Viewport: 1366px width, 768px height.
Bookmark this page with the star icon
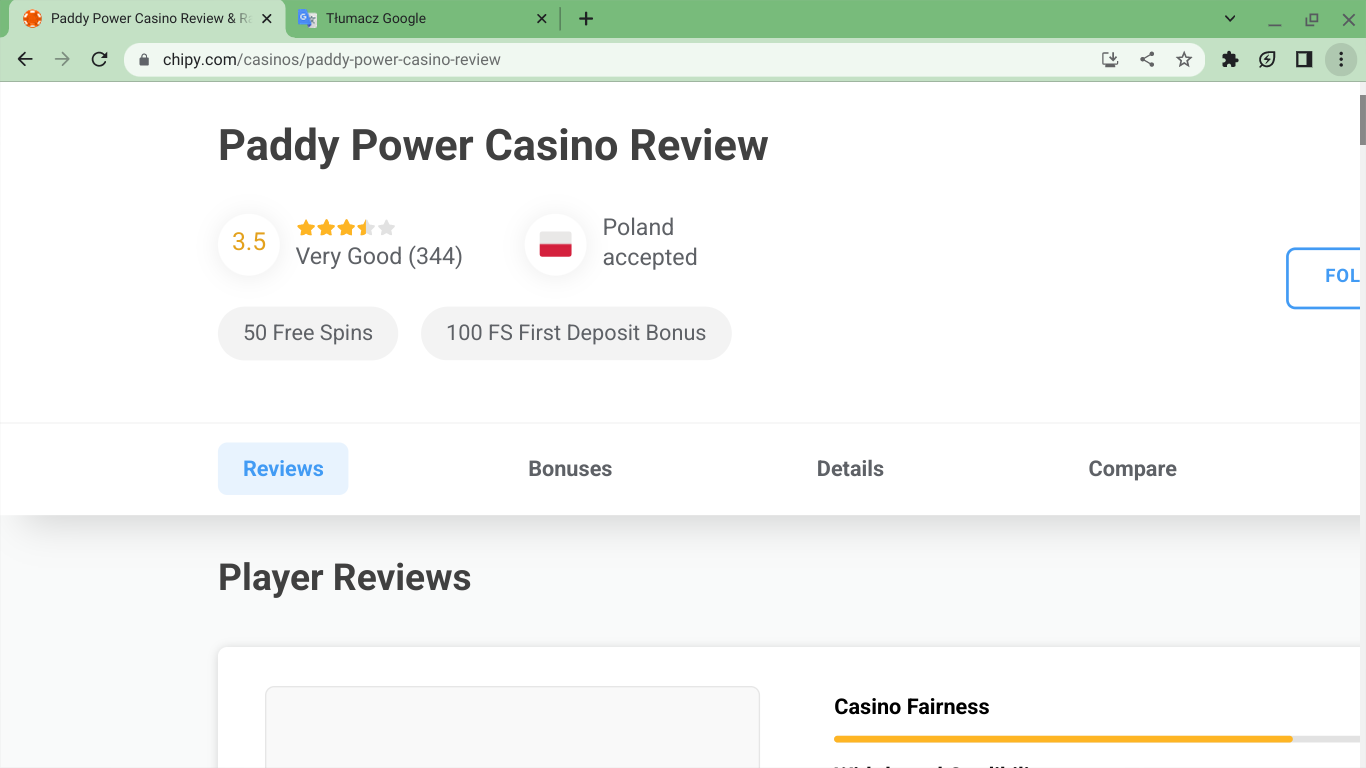pyautogui.click(x=1184, y=60)
